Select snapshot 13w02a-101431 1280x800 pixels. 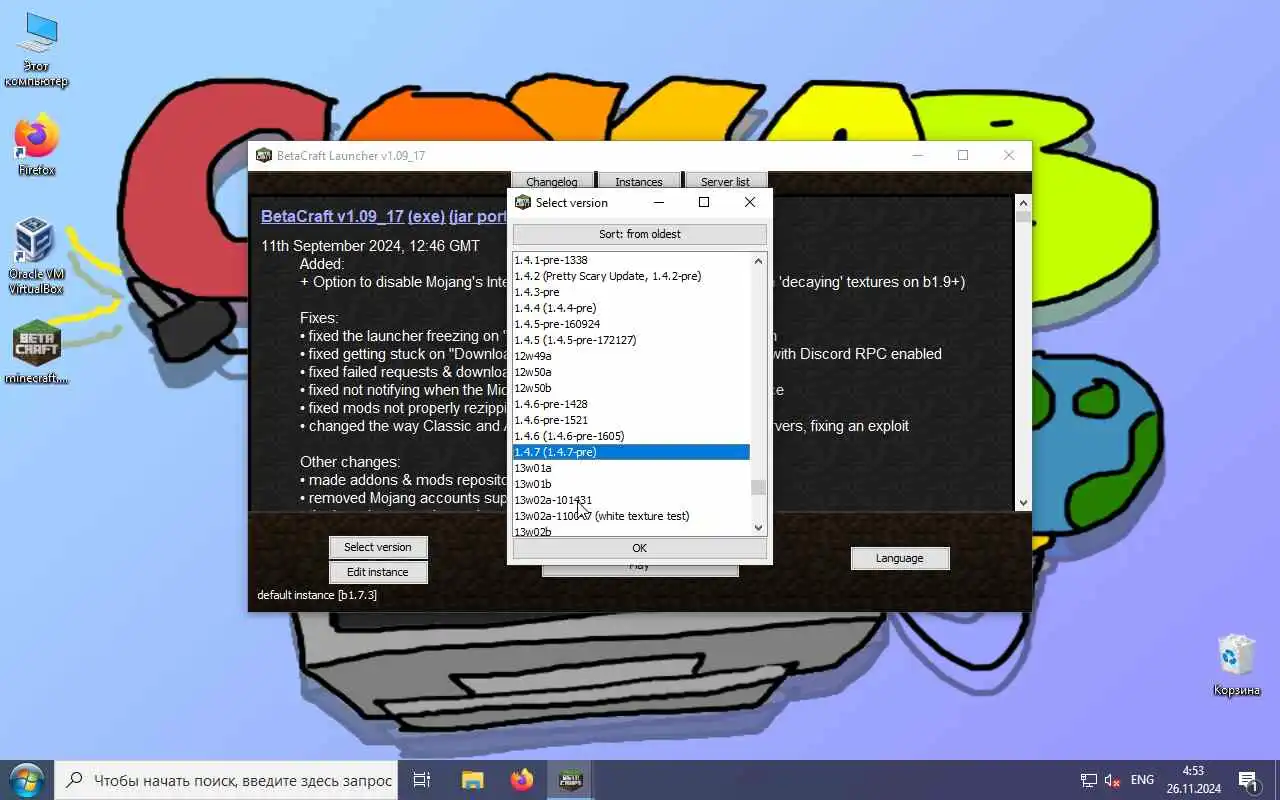(631, 500)
